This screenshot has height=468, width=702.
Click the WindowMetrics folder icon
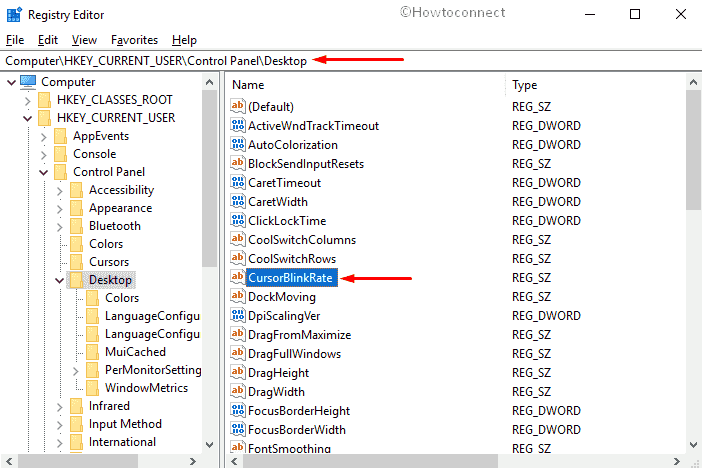pos(92,388)
